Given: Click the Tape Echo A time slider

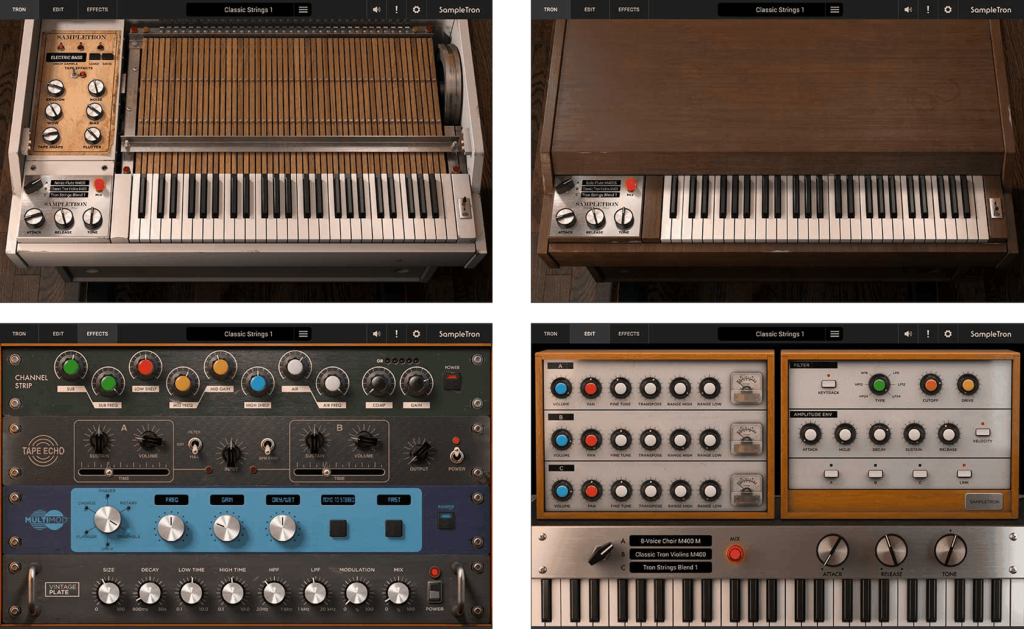Looking at the screenshot, I should 123,472.
